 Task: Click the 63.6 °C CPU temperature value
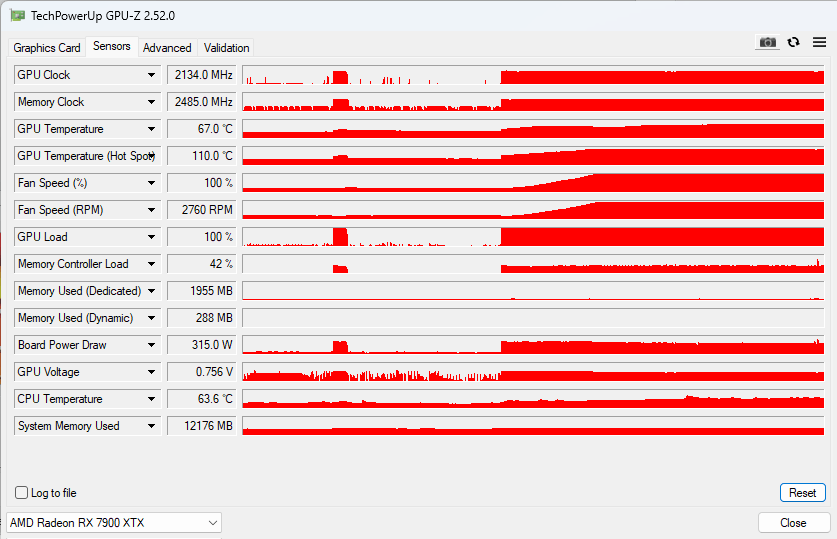pyautogui.click(x=202, y=399)
